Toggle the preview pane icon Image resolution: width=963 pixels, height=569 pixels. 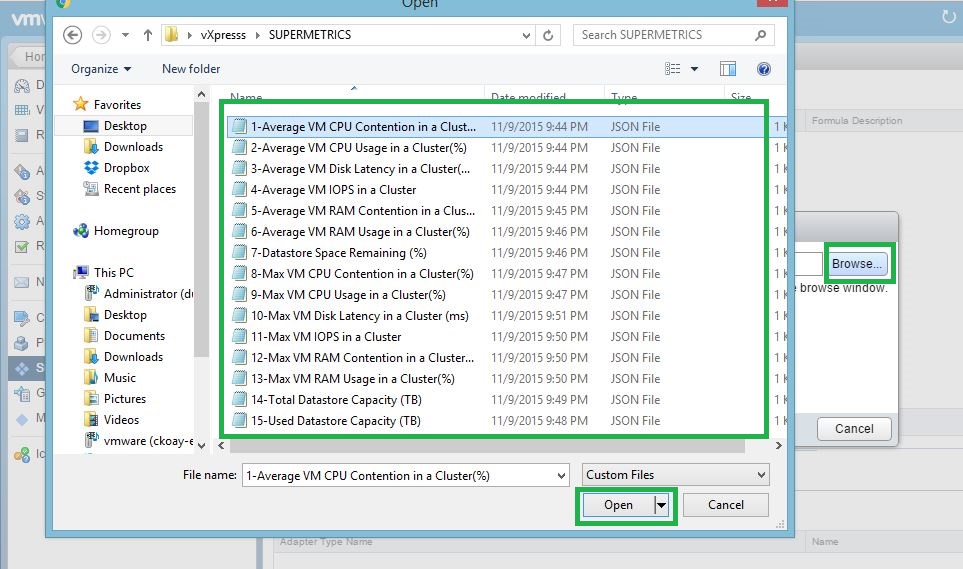coord(728,69)
